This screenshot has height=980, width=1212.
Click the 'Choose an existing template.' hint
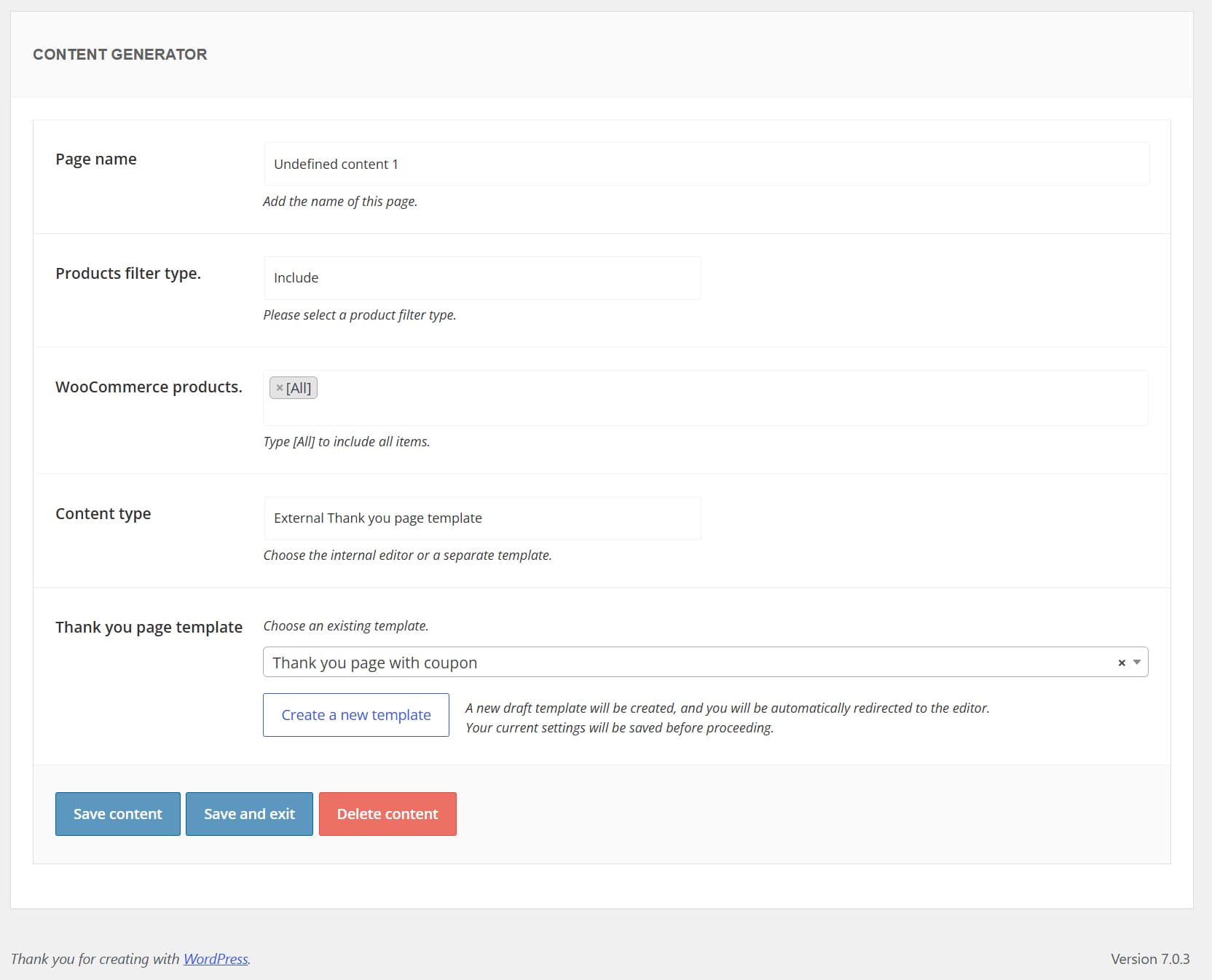point(346,626)
